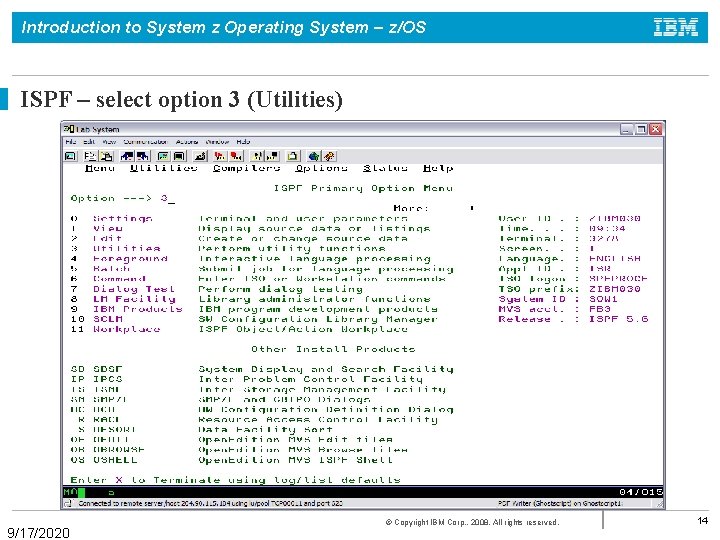Open ISPF Utilities action bar item
Image resolution: width=720 pixels, height=540 pixels.
point(163,169)
